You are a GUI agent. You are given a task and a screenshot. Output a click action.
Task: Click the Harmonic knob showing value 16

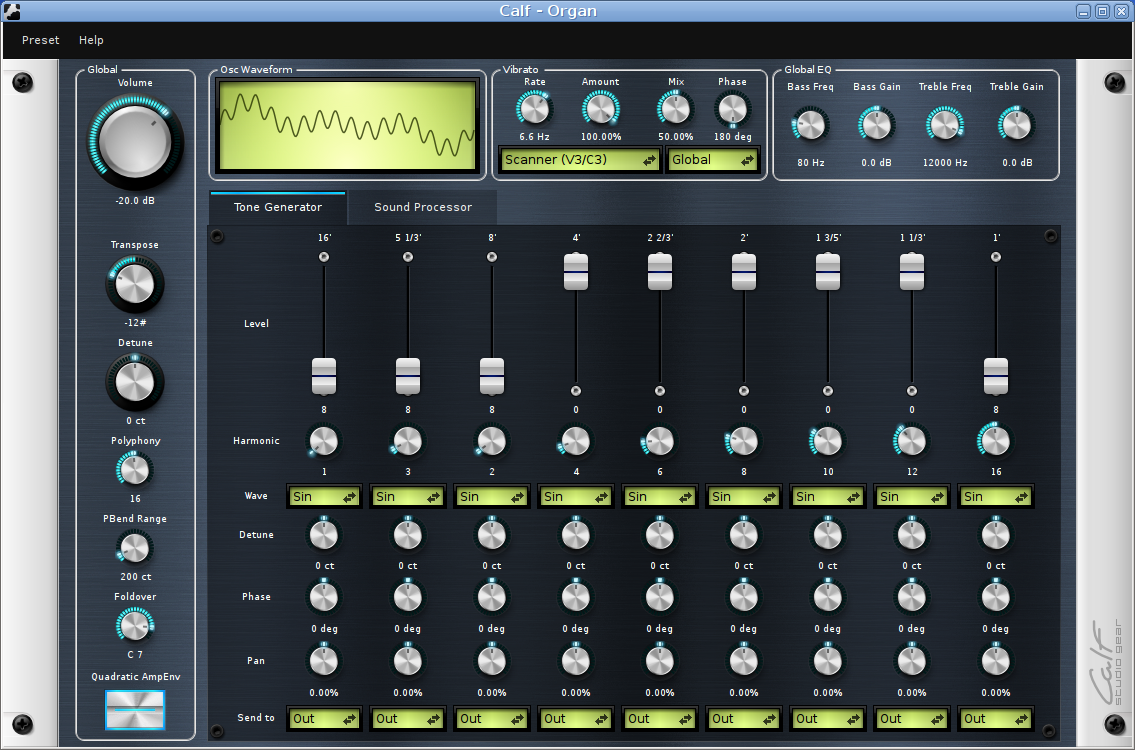click(996, 441)
